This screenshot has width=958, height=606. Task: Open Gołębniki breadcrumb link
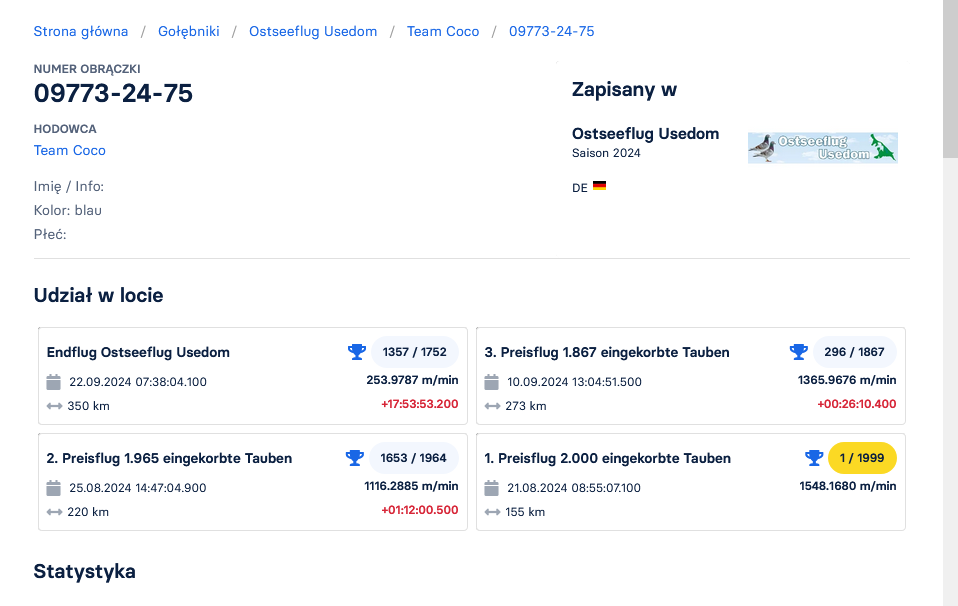pos(189,31)
